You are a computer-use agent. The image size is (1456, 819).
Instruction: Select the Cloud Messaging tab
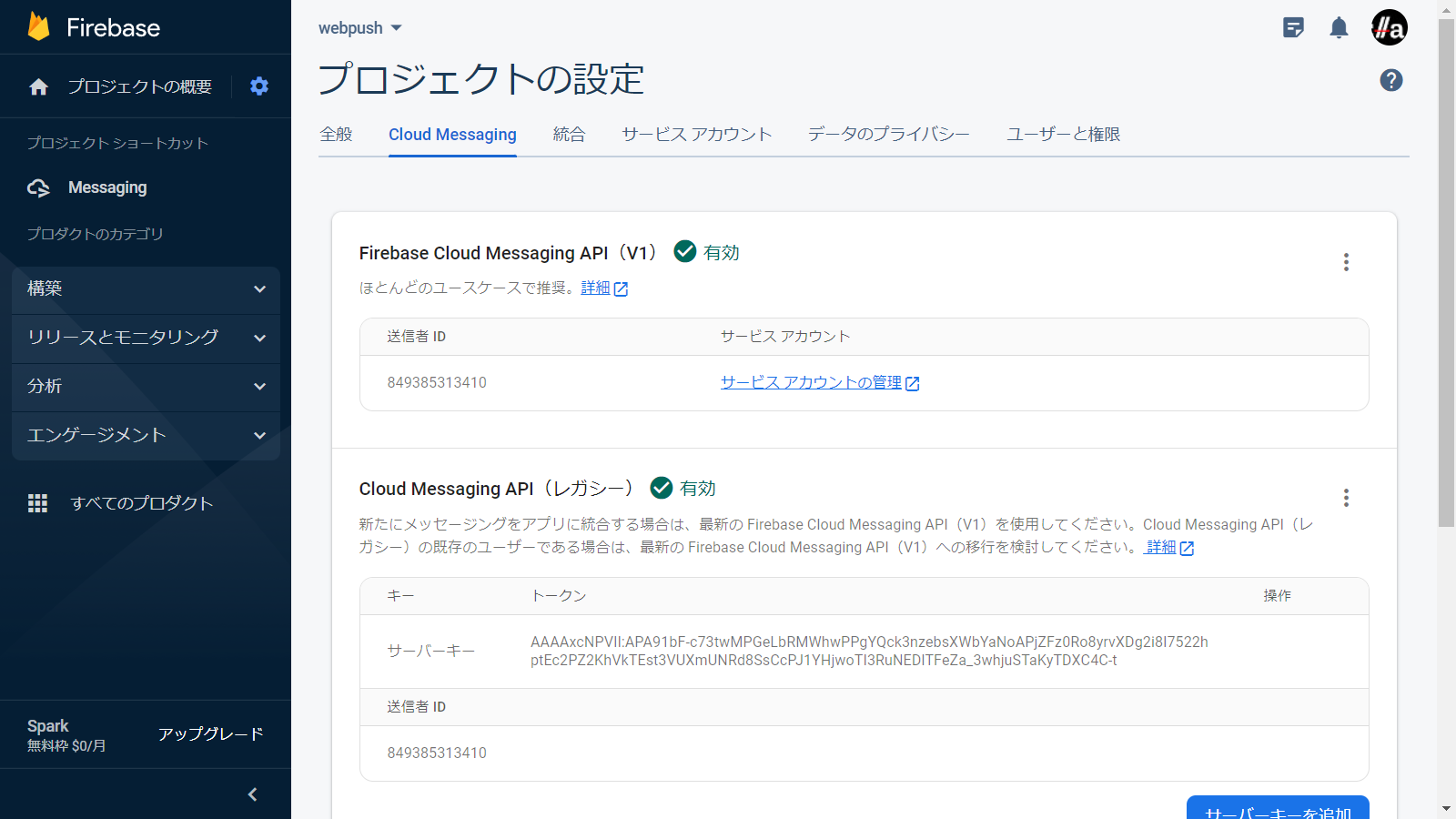[452, 135]
